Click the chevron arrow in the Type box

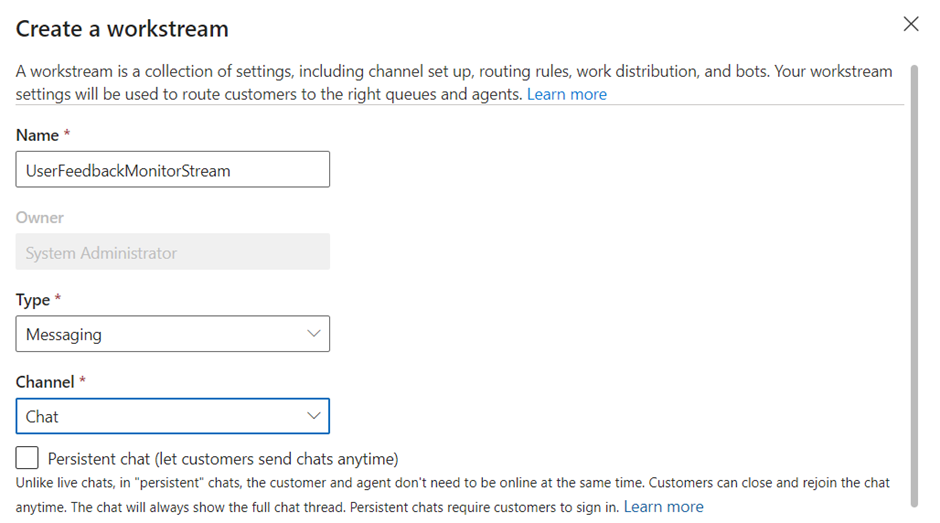[313, 334]
